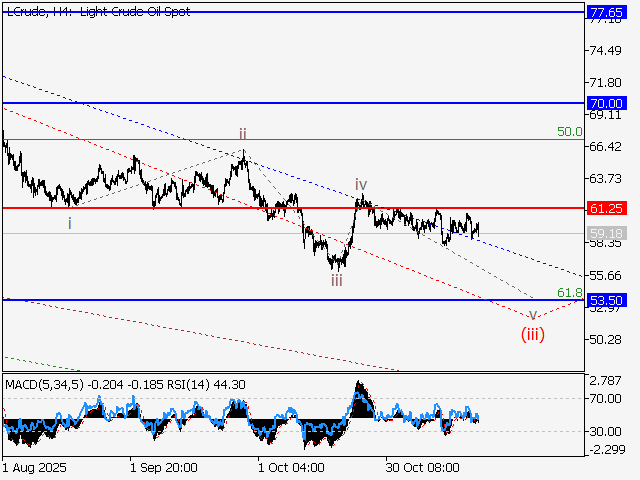The image size is (640, 480).
Task: Click the 74.49 price axis value
Action: pyautogui.click(x=606, y=50)
